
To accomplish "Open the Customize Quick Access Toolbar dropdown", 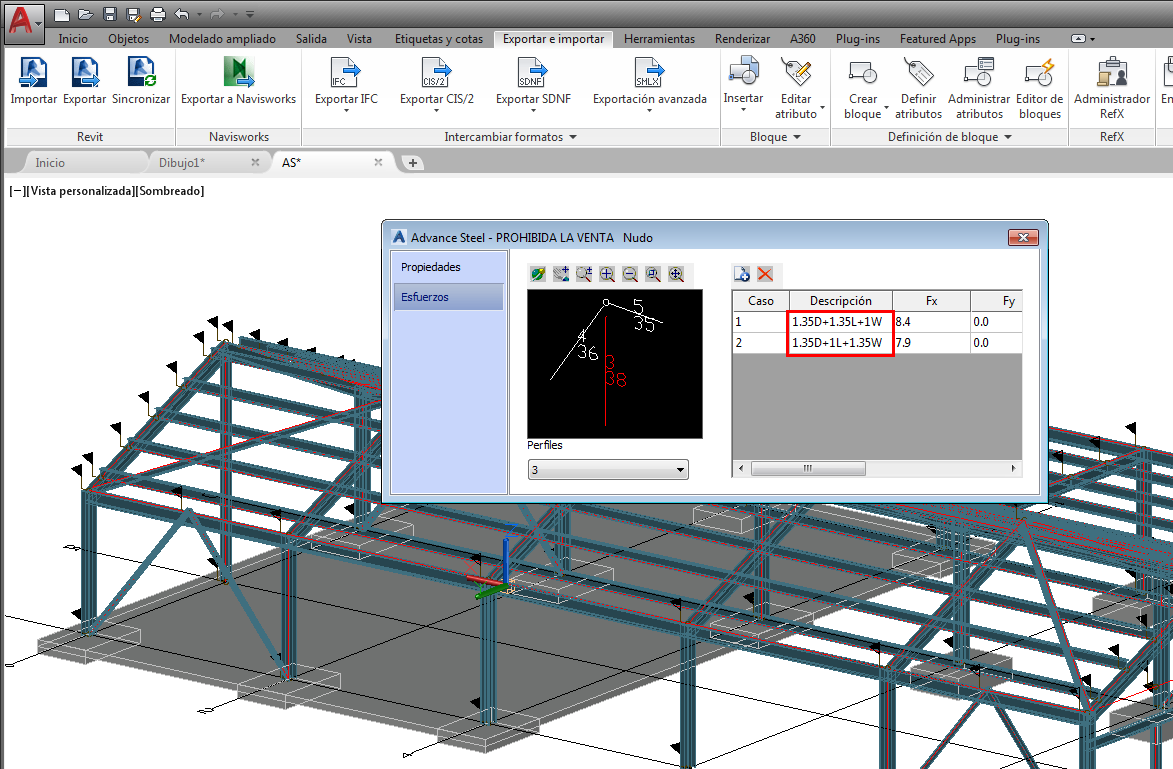I will (250, 14).
